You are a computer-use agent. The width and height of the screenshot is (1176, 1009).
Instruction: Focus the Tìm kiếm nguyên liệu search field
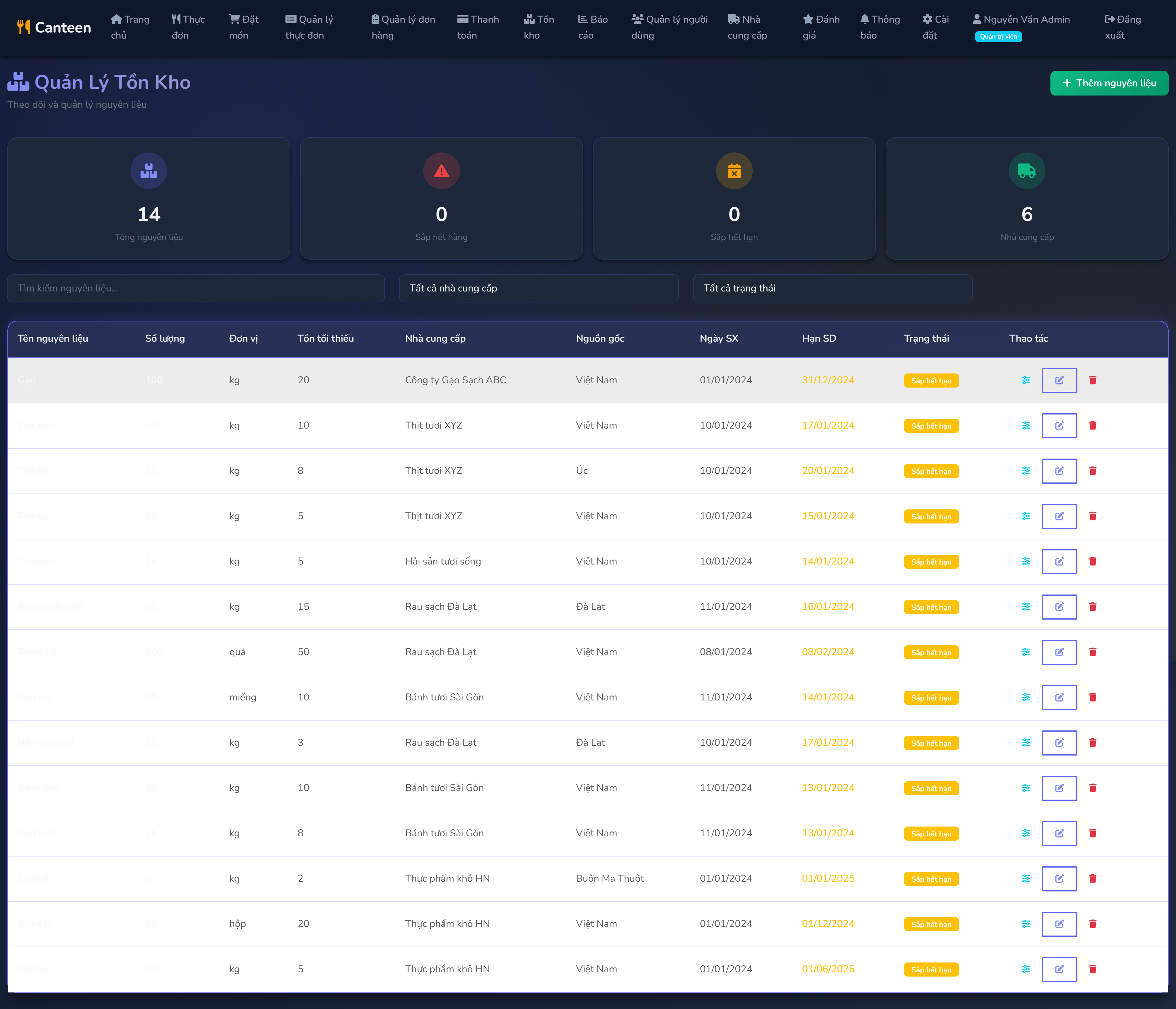[x=196, y=288]
